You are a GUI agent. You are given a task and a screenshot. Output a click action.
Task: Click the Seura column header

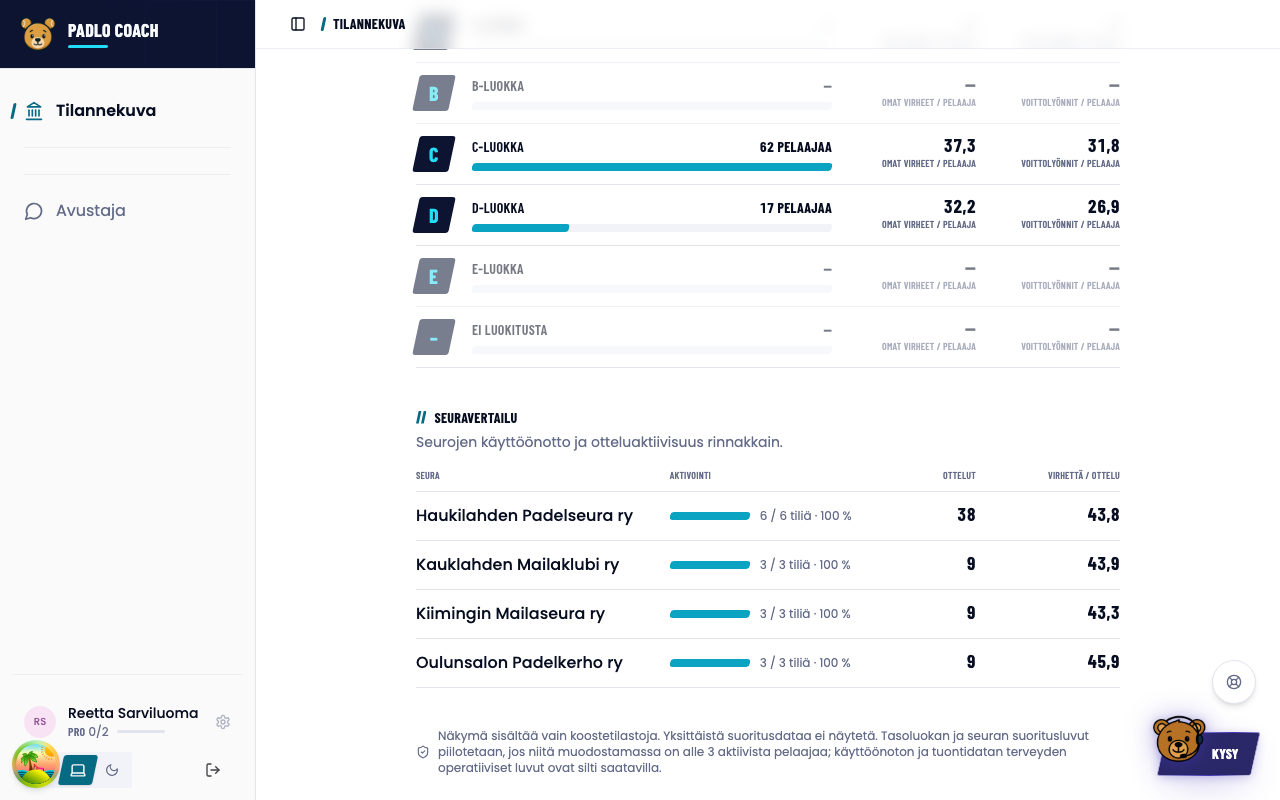point(428,475)
